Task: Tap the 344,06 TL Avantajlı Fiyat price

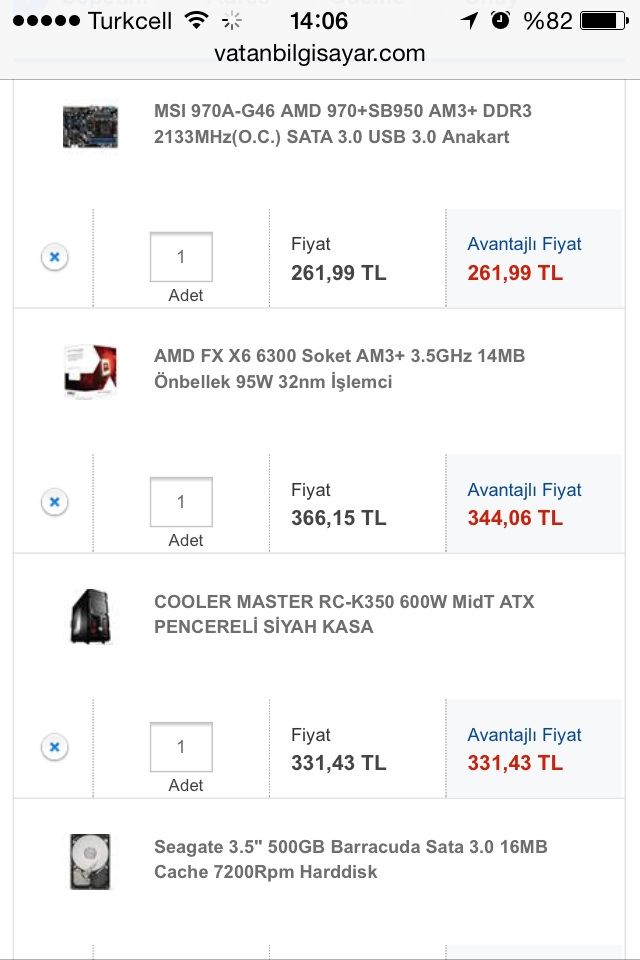Action: click(x=515, y=518)
